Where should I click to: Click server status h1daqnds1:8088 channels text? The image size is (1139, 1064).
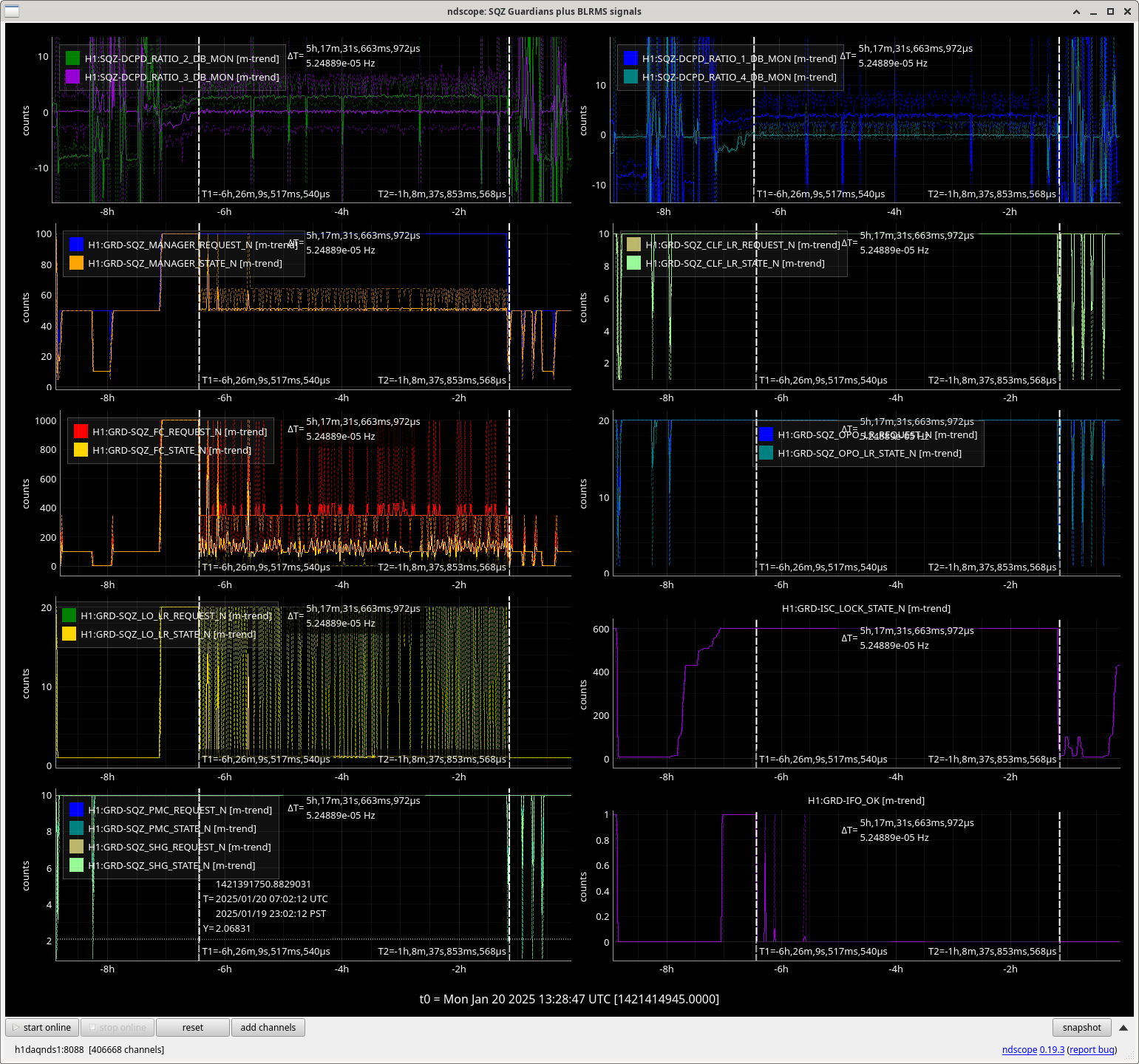pyautogui.click(x=89, y=1049)
